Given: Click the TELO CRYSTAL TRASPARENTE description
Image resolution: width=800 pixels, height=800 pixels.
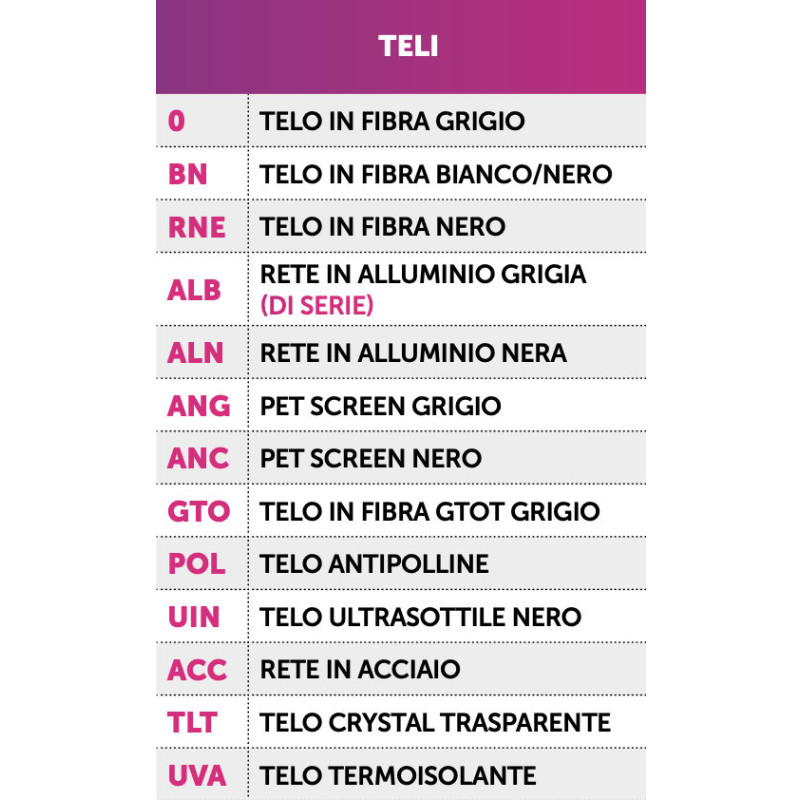Looking at the screenshot, I should coord(435,722).
